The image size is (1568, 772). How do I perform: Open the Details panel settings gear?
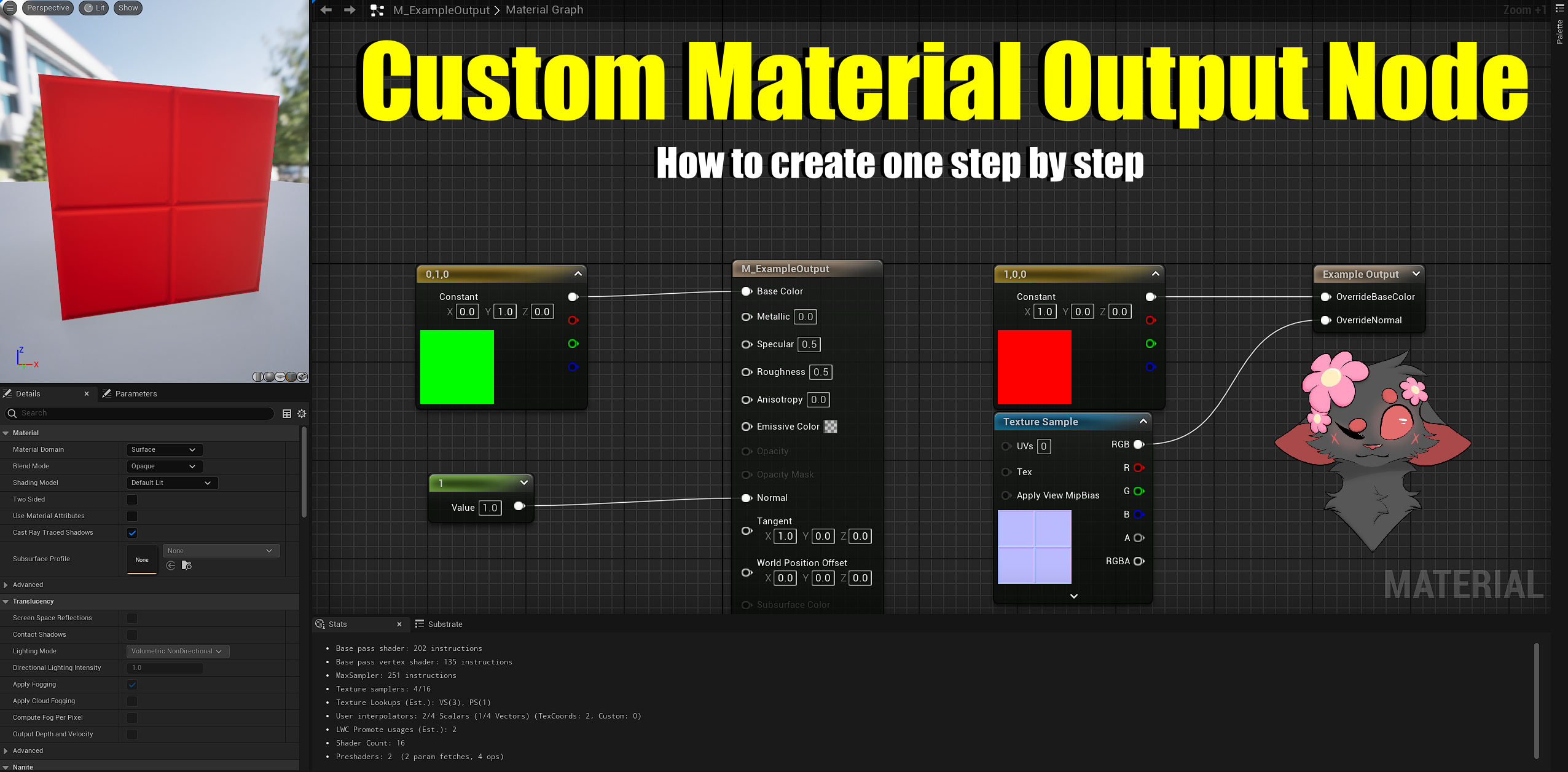(302, 414)
